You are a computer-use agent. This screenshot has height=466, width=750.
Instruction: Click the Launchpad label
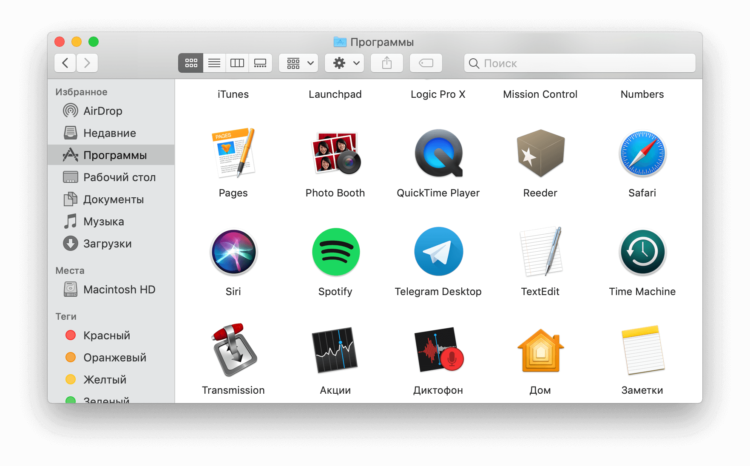pyautogui.click(x=335, y=94)
